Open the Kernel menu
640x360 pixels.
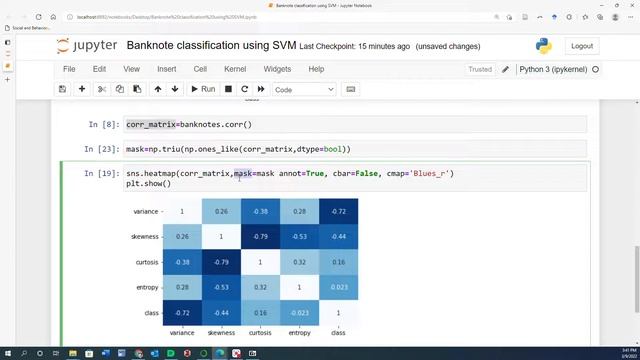point(235,69)
